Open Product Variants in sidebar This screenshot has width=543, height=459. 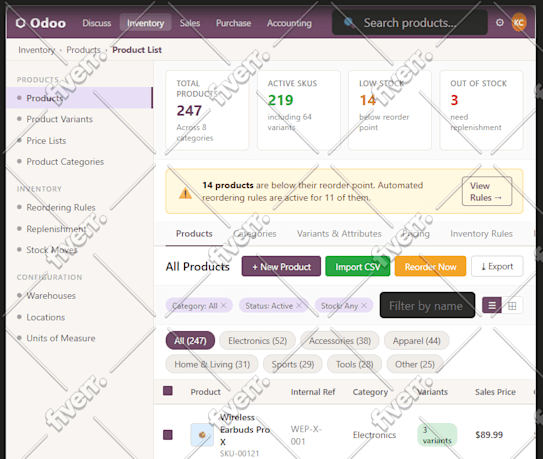[79, 119]
